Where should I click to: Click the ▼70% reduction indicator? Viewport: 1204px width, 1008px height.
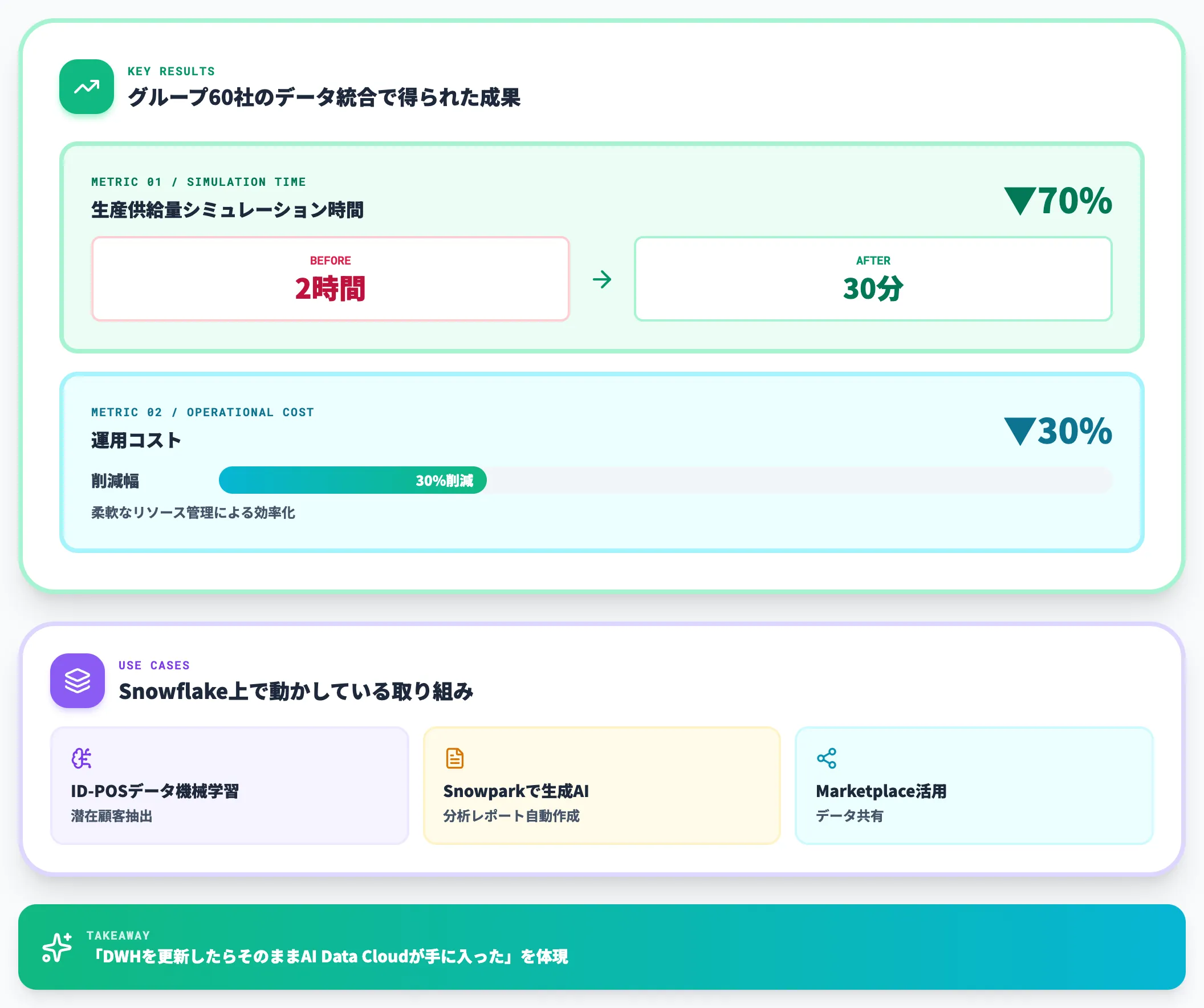pos(1058,201)
